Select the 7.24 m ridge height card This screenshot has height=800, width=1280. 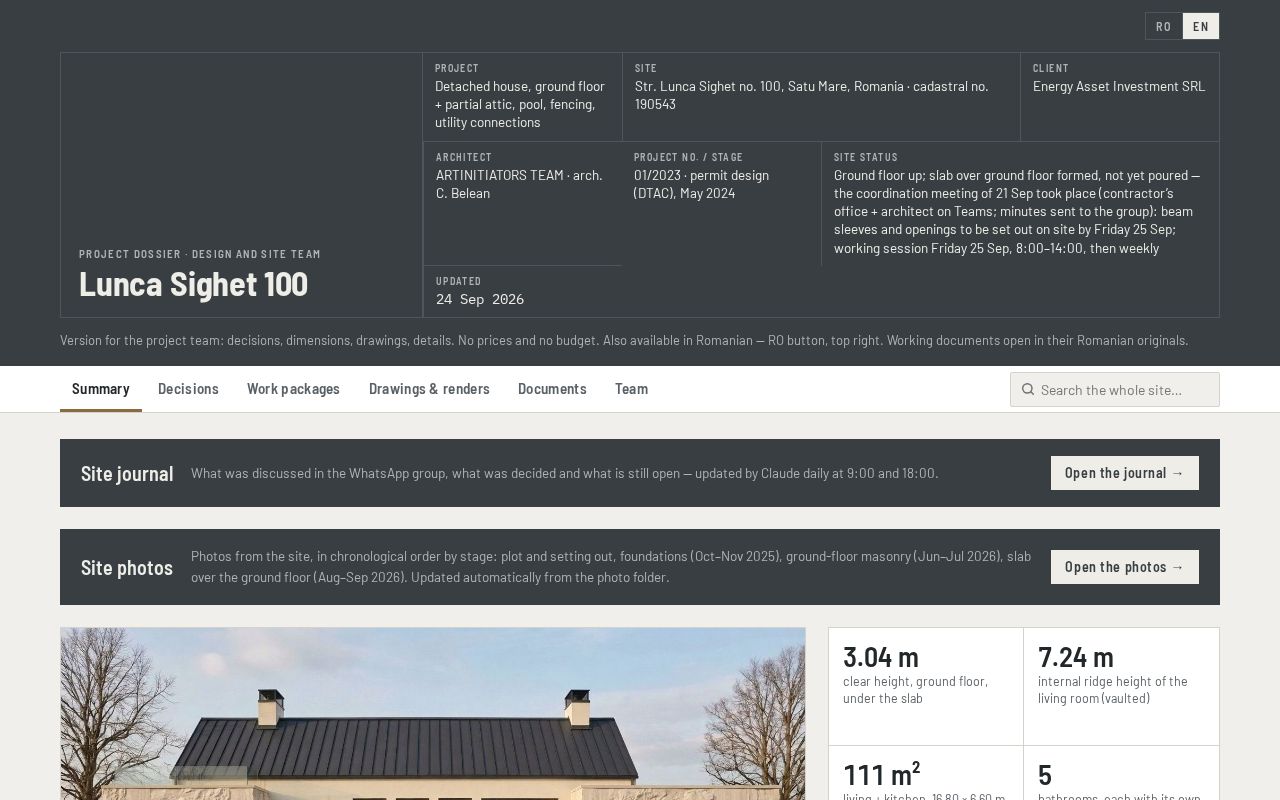click(1121, 687)
